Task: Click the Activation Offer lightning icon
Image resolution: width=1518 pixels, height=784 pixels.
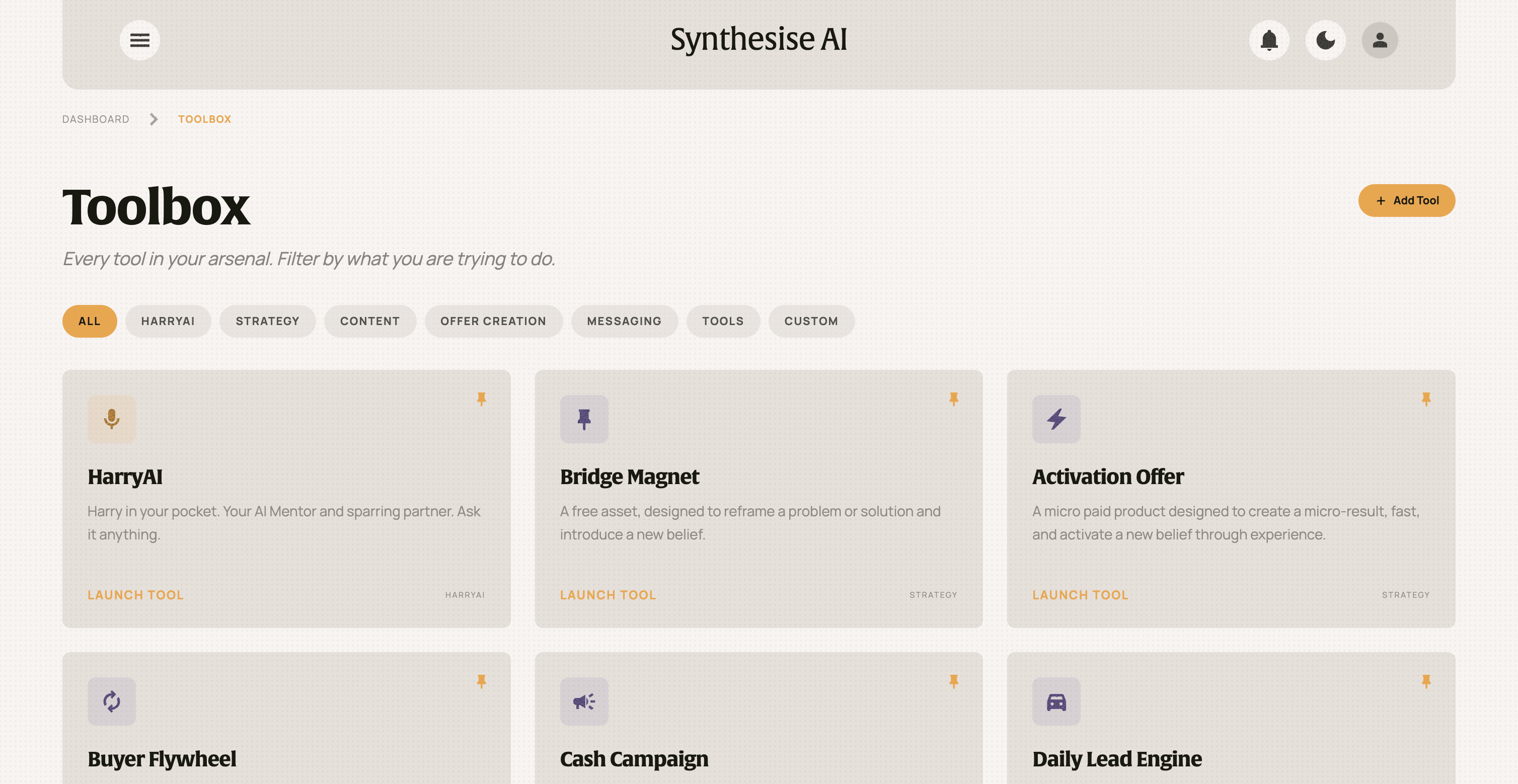Action: [x=1056, y=419]
